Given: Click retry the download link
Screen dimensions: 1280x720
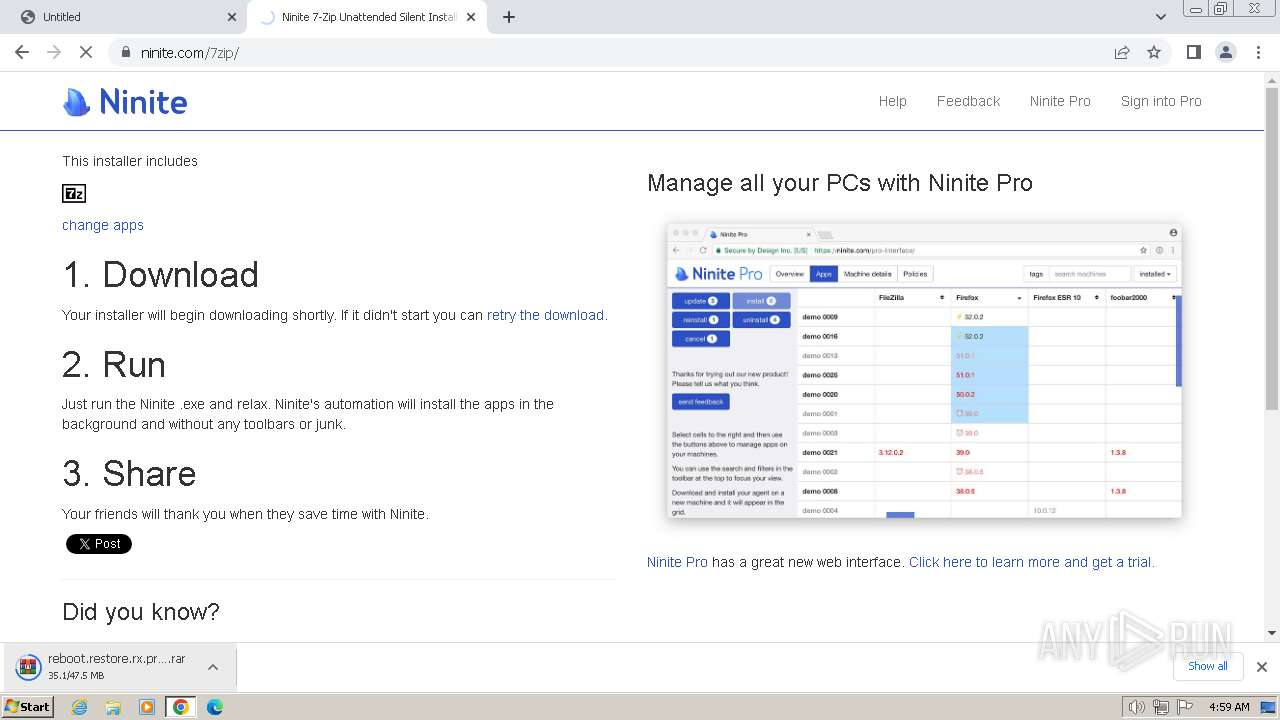Looking at the screenshot, I should coord(545,315).
